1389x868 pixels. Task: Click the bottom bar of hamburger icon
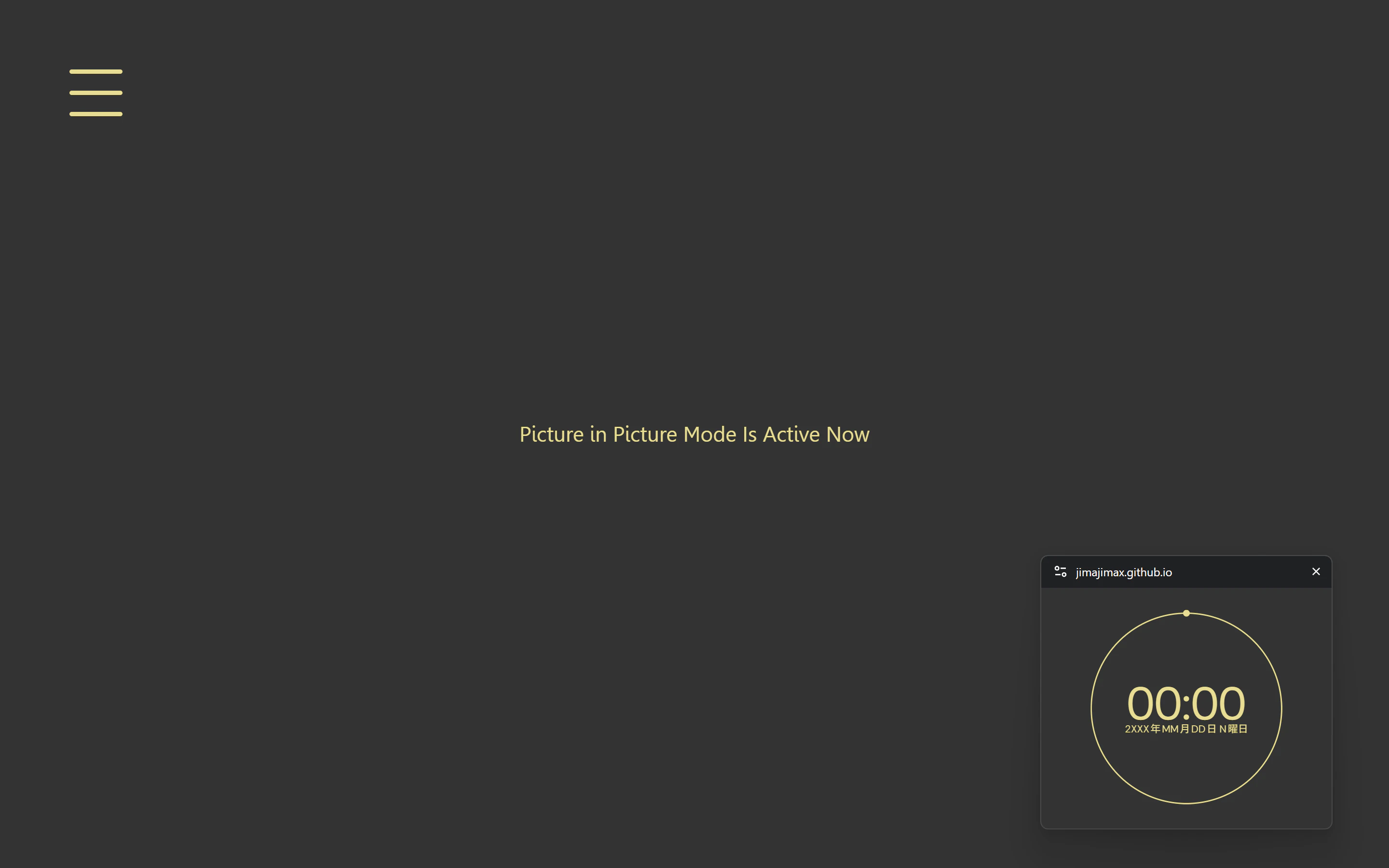click(x=96, y=114)
